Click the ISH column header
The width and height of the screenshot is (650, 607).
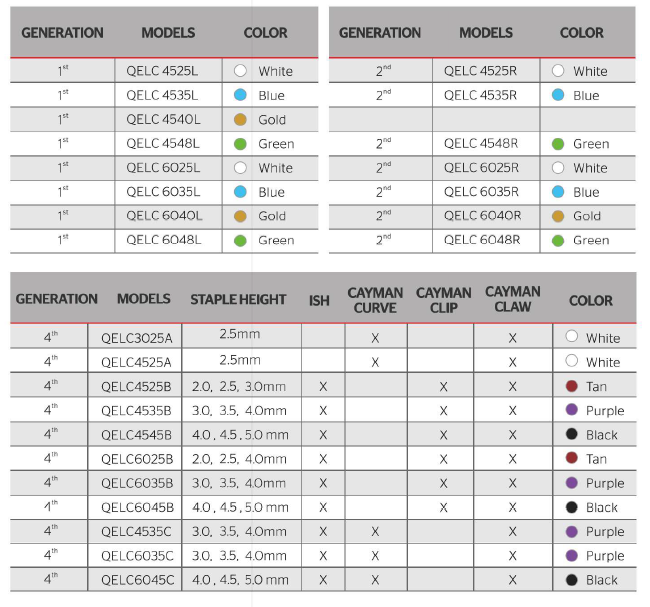[319, 300]
